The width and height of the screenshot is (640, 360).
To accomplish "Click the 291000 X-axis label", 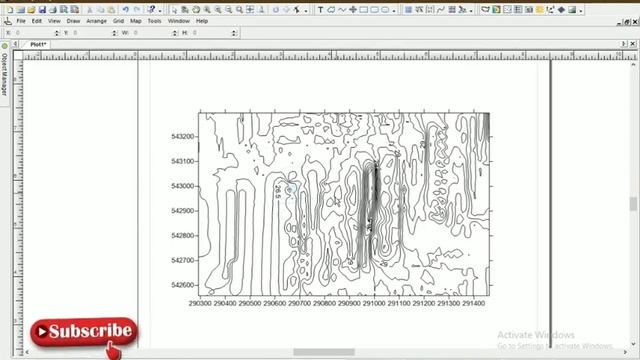I will coord(374,303).
